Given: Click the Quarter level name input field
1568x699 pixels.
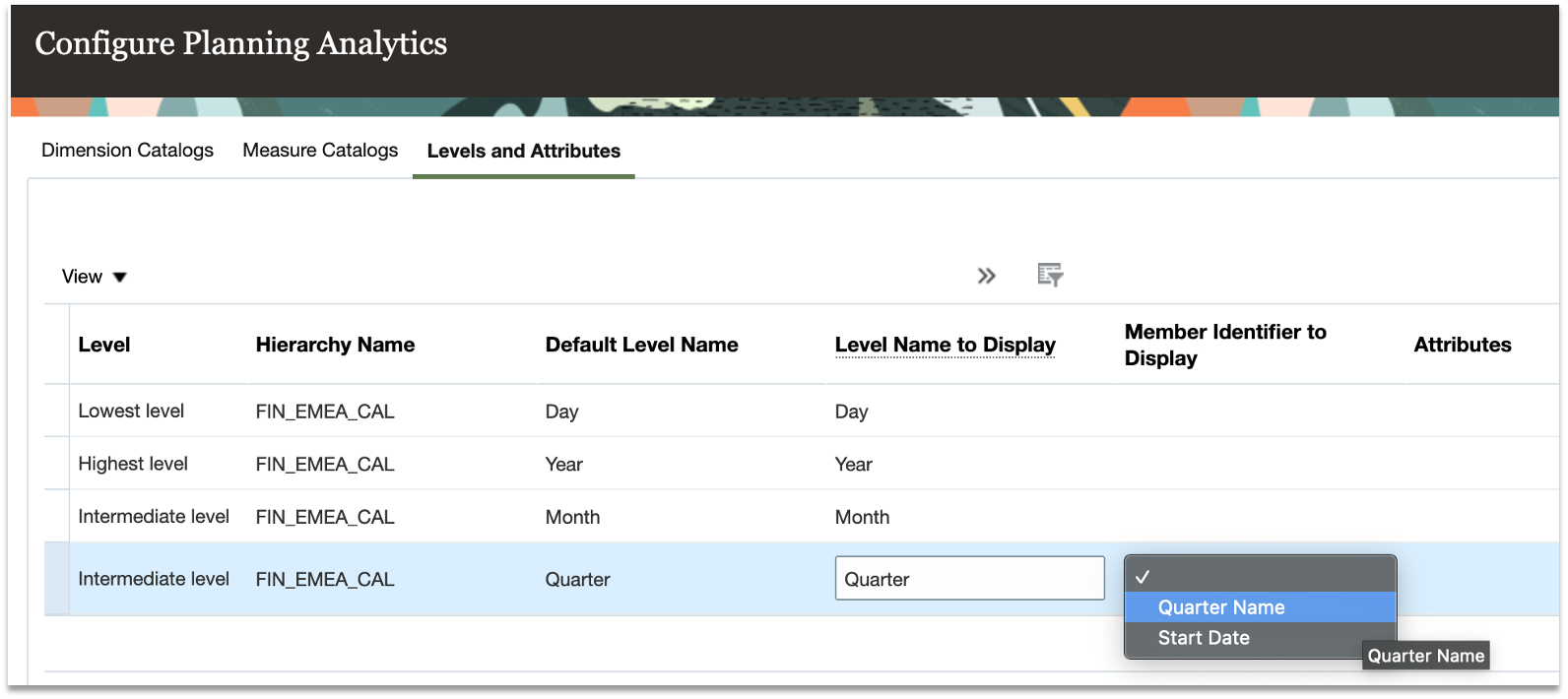Looking at the screenshot, I should 969,579.
